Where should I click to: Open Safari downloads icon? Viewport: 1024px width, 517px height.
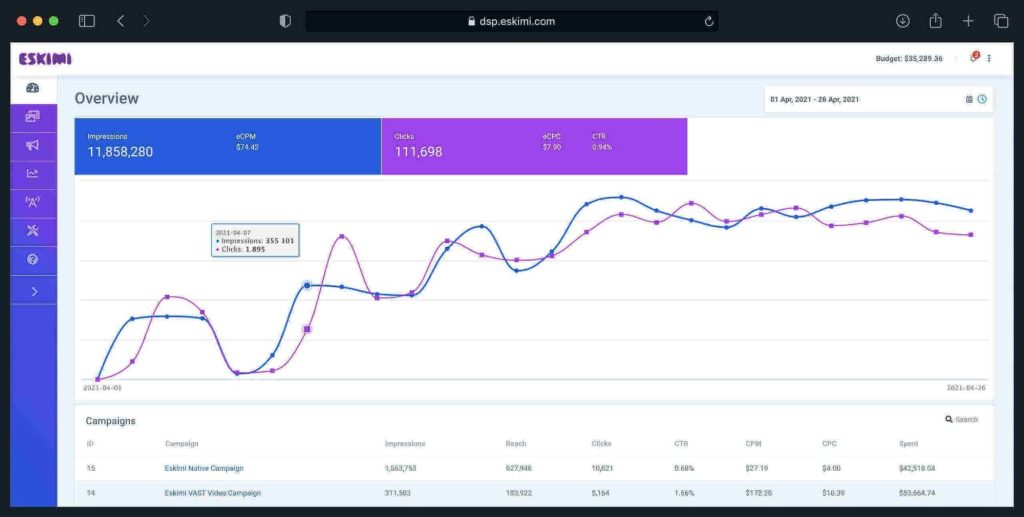point(903,21)
